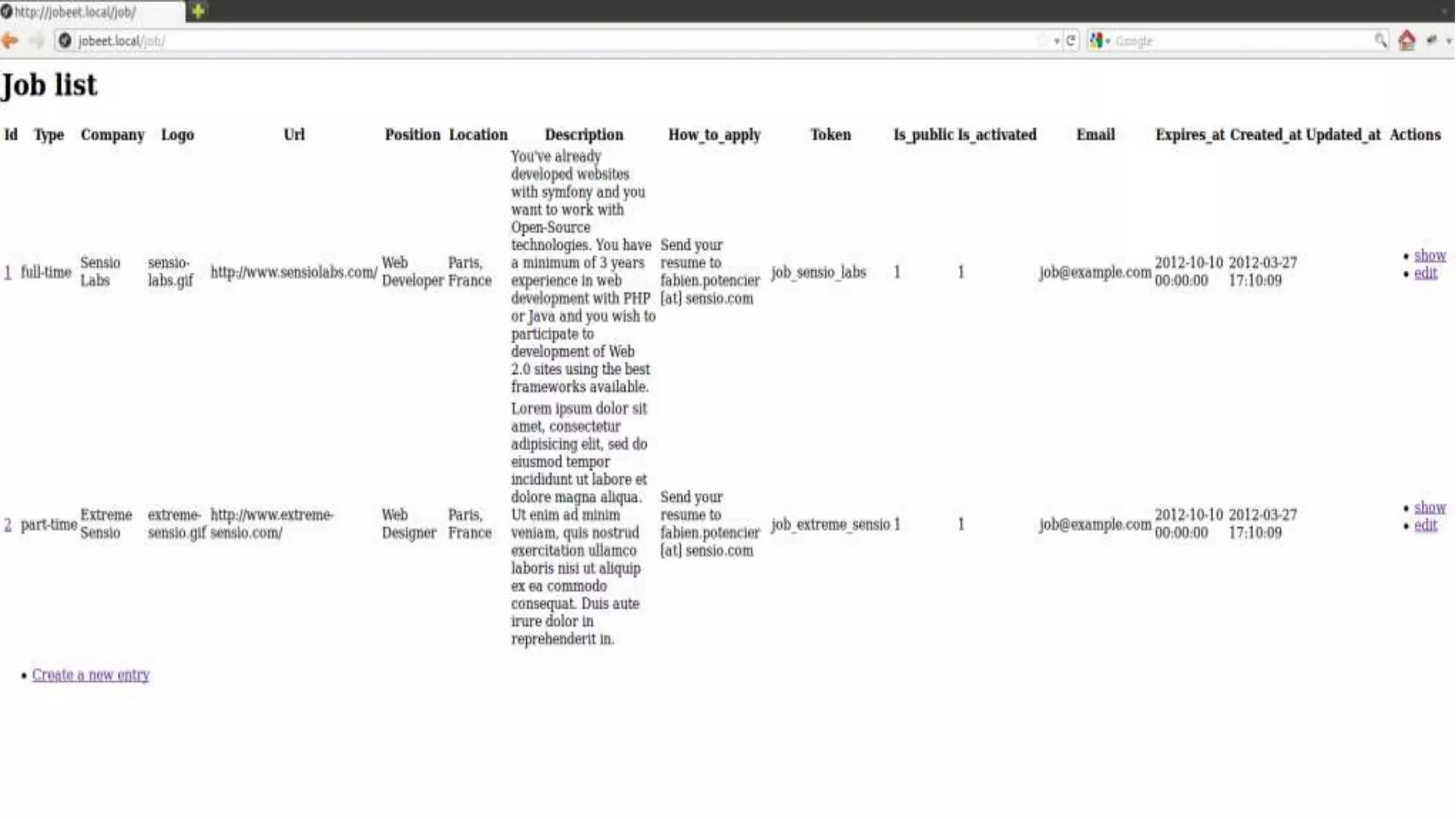Open job id 1 link
The width and height of the screenshot is (1456, 819).
(8, 272)
